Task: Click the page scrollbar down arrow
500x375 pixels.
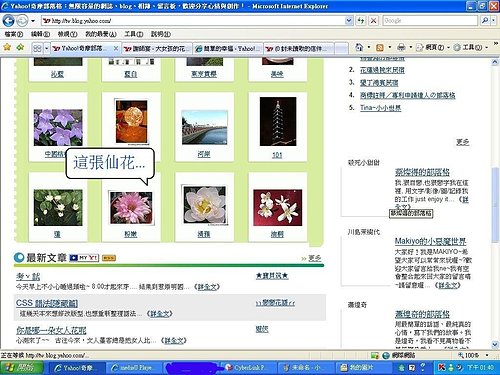Action: pos(495,344)
